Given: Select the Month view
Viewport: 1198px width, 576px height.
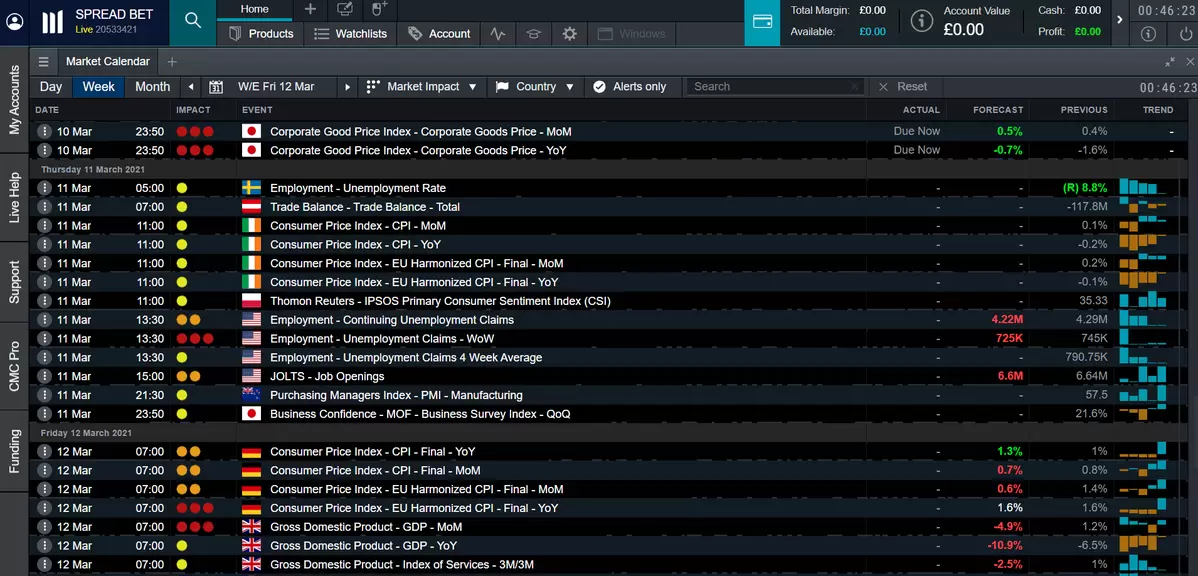Looking at the screenshot, I should pyautogui.click(x=152, y=87).
